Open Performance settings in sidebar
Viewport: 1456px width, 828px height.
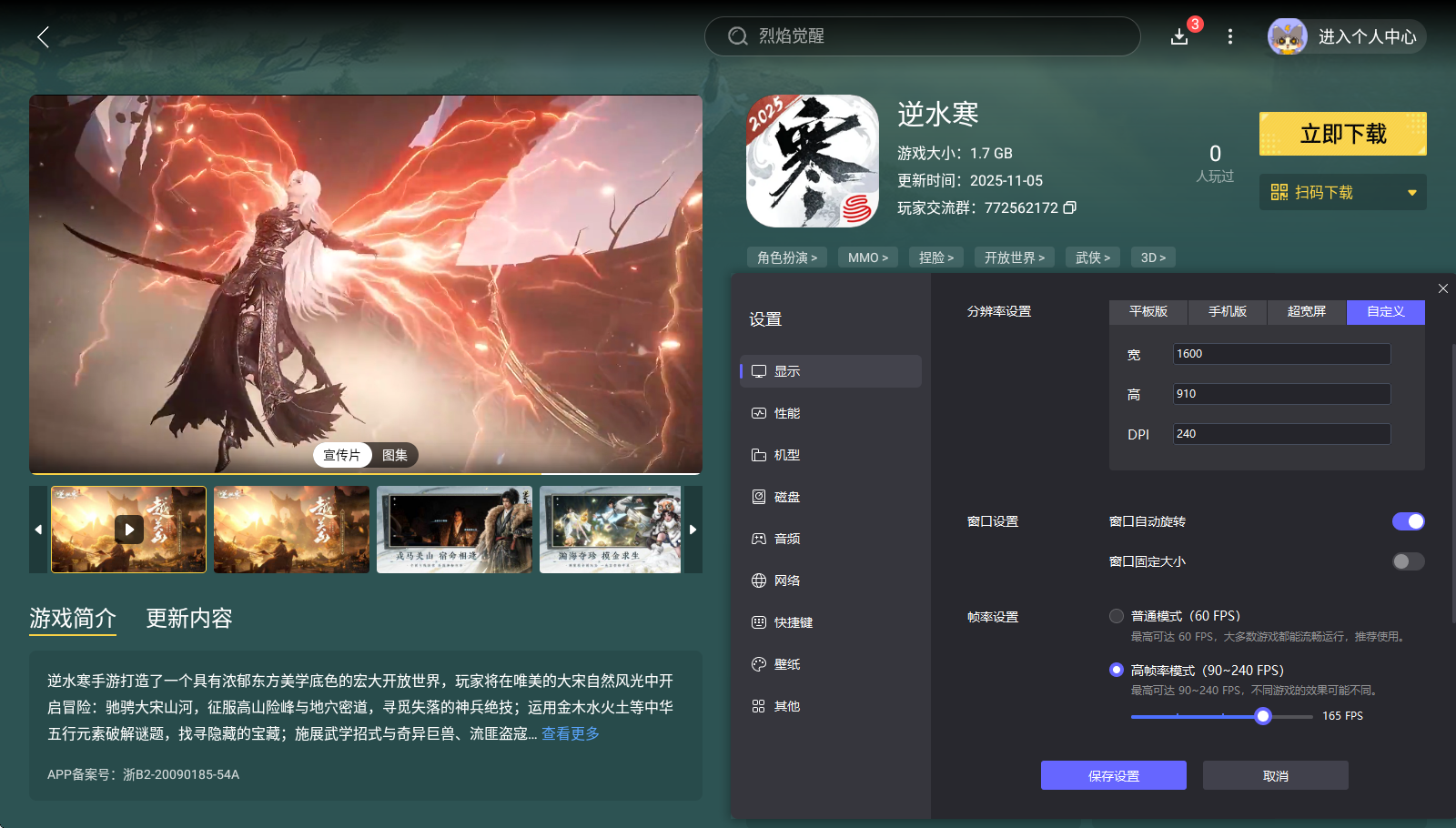(786, 413)
